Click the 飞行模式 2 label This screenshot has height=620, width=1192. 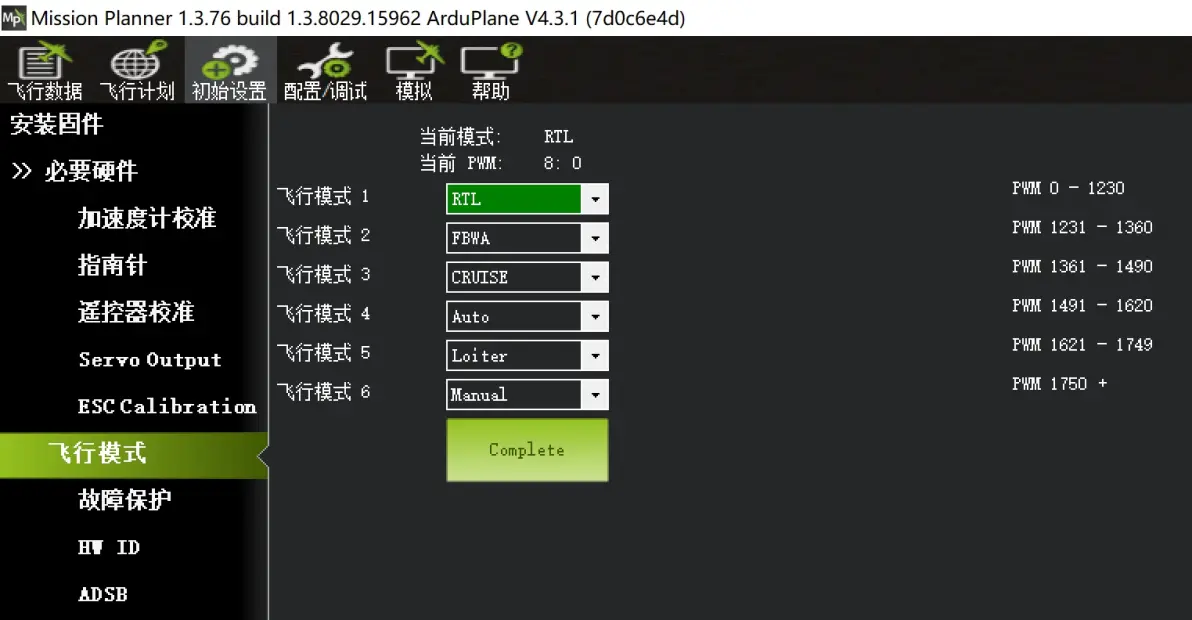tap(323, 236)
